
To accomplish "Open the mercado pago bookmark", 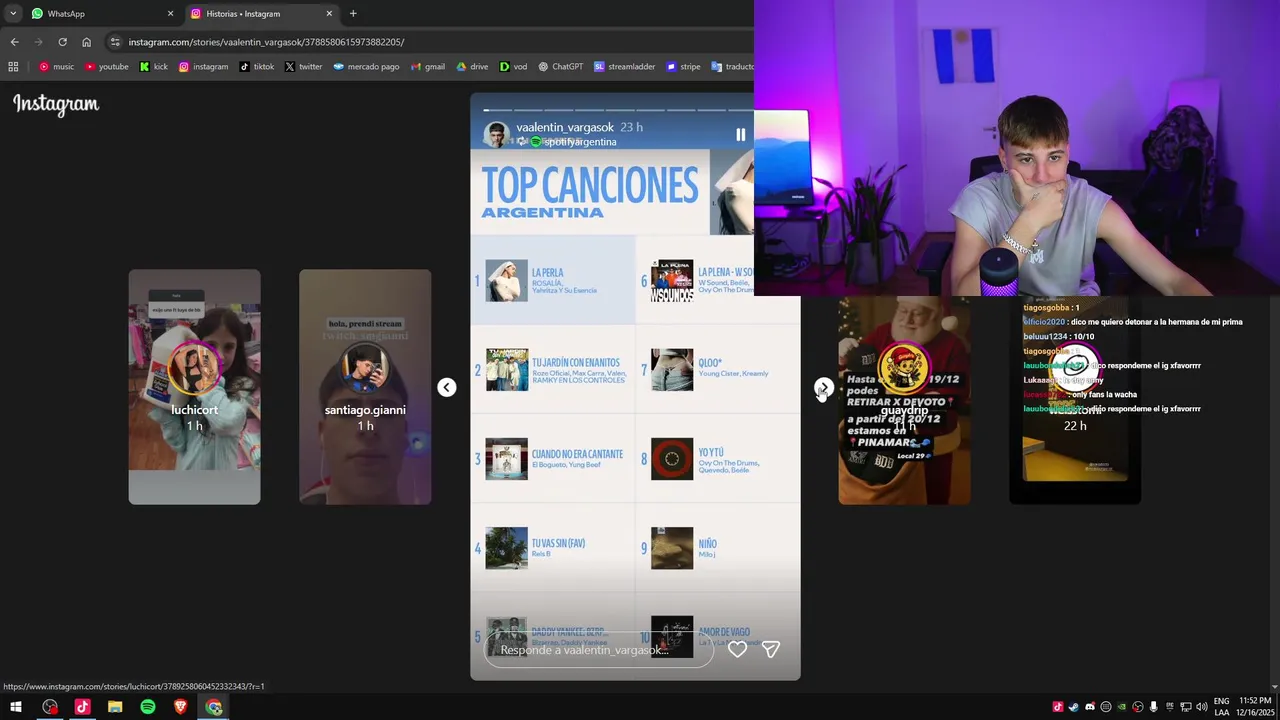I will pyautogui.click(x=366, y=67).
